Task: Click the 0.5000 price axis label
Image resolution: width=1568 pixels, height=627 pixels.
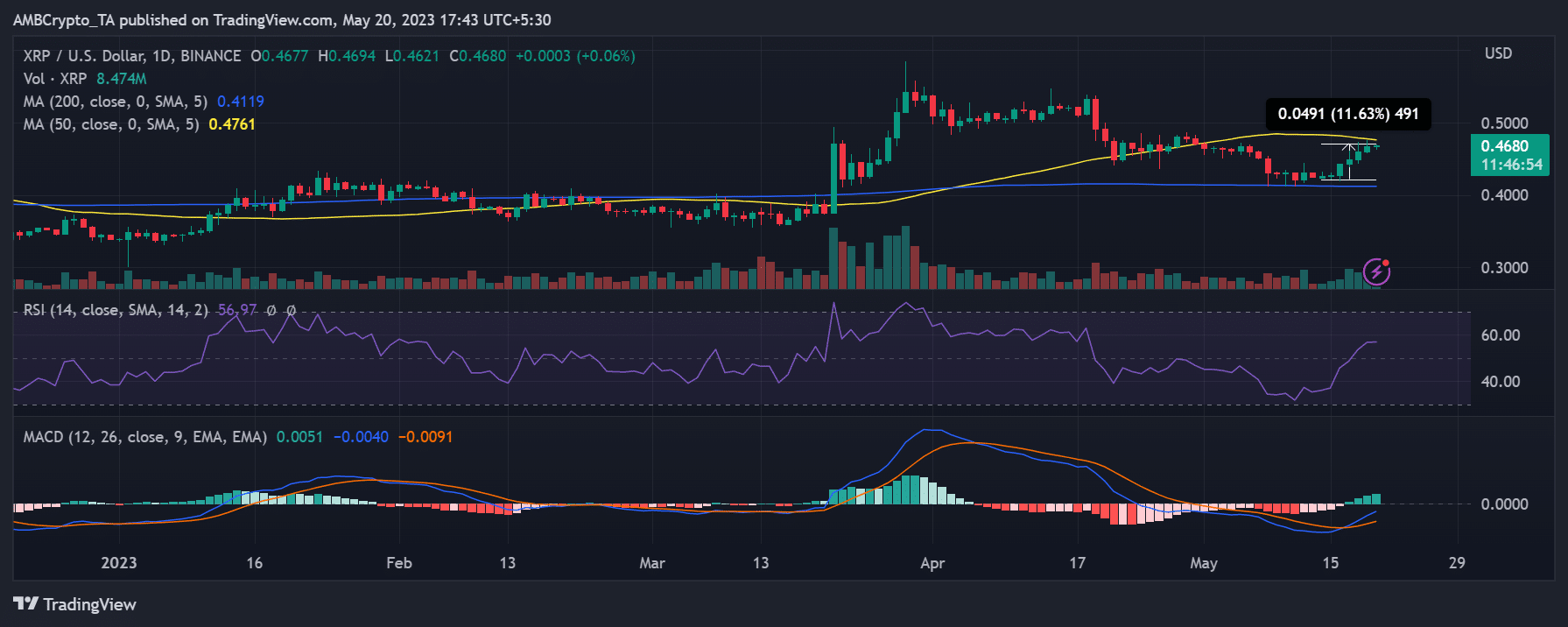Action: [1504, 123]
